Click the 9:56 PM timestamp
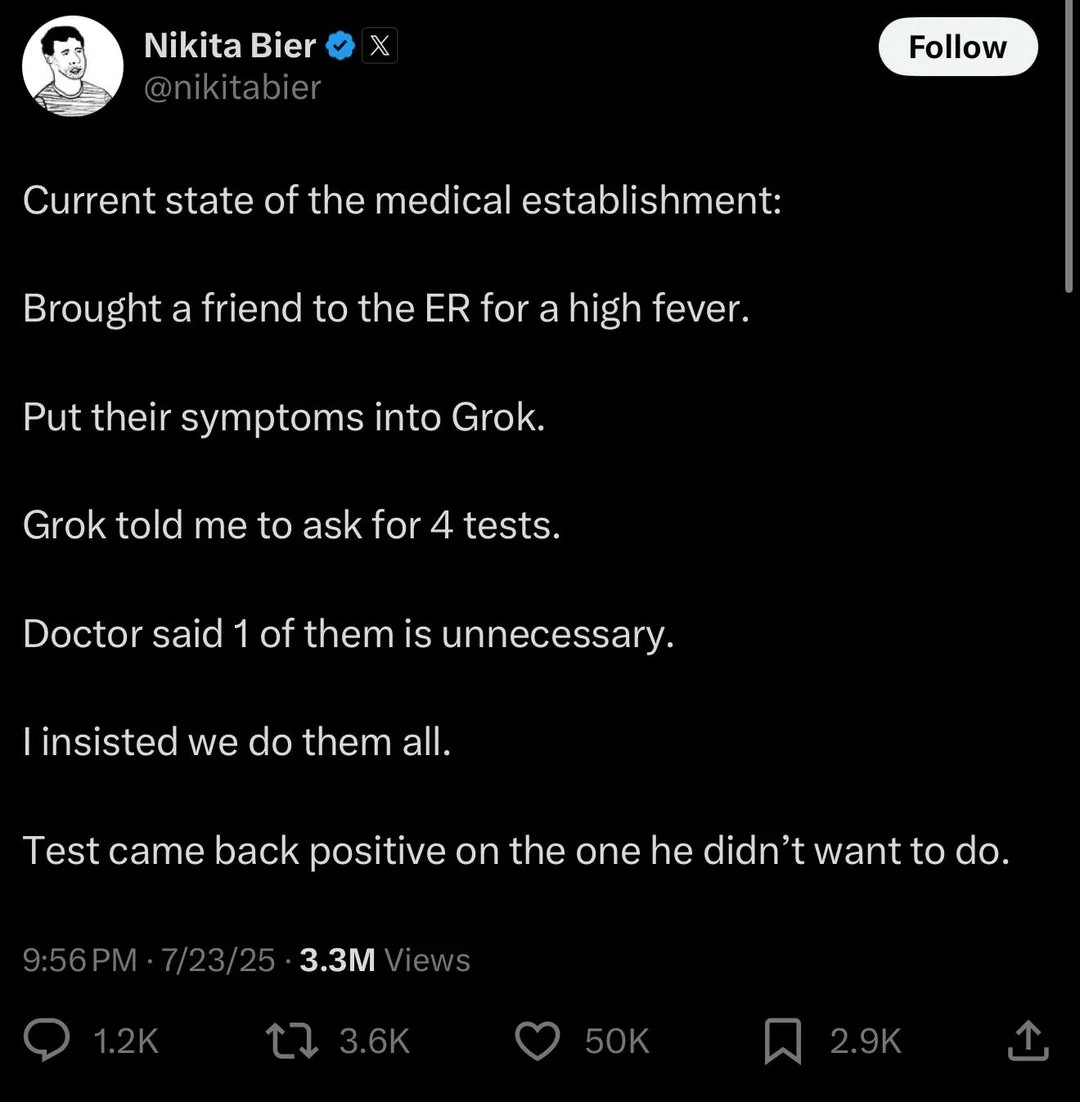The image size is (1080, 1102). click(79, 960)
